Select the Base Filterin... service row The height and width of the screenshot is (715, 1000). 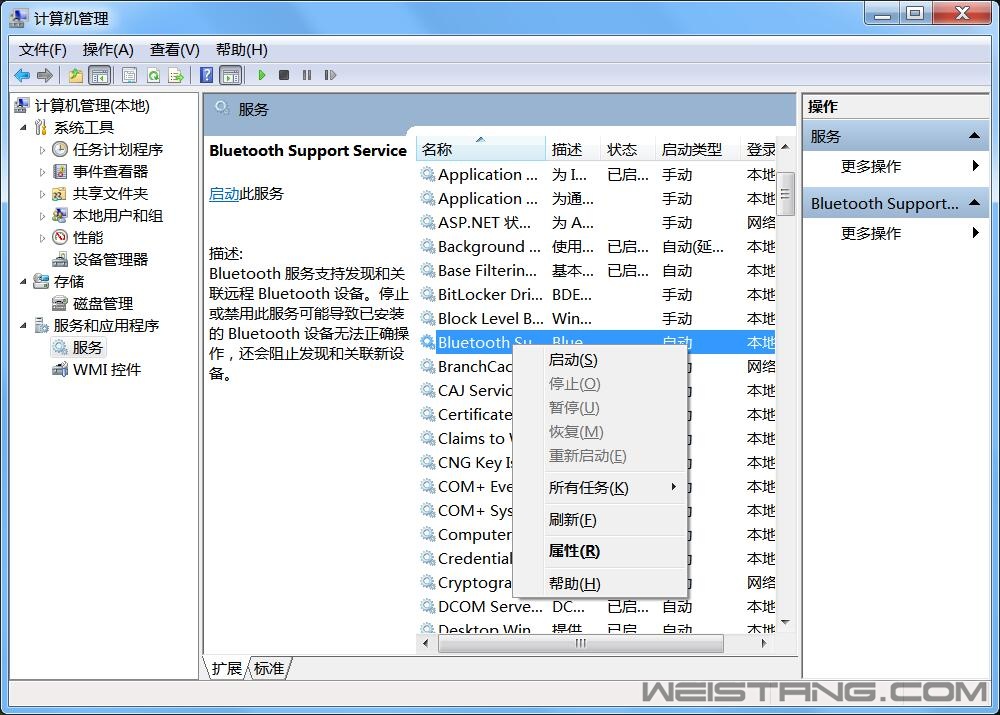click(597, 271)
